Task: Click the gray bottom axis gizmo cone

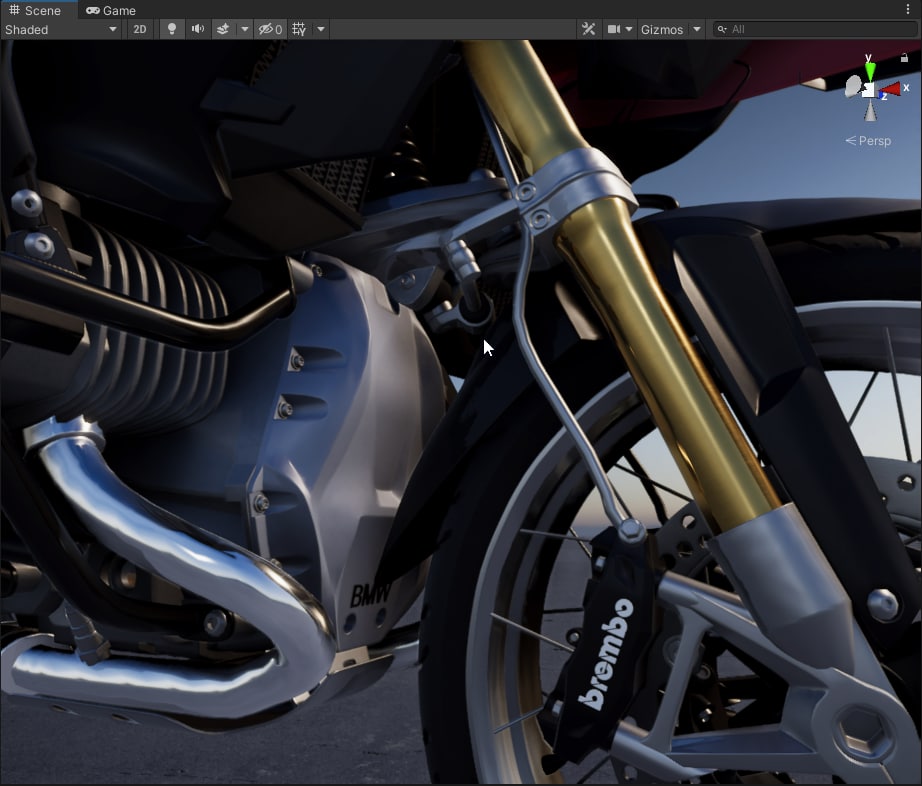Action: pos(870,111)
